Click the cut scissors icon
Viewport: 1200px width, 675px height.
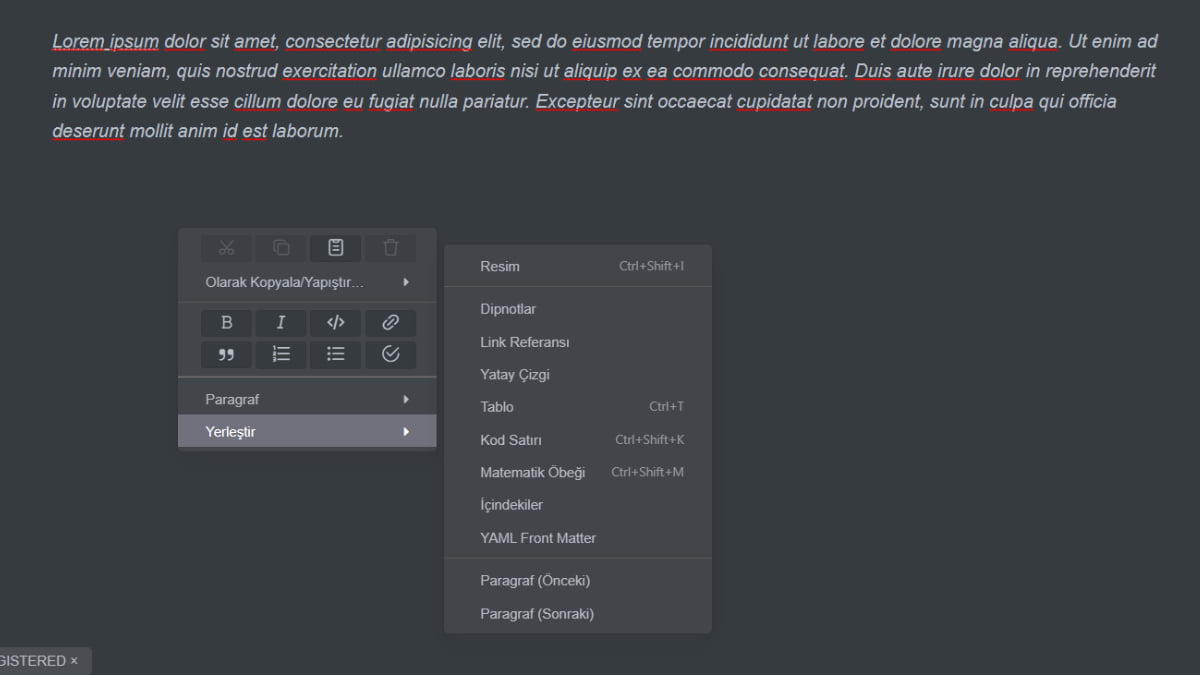(x=227, y=248)
